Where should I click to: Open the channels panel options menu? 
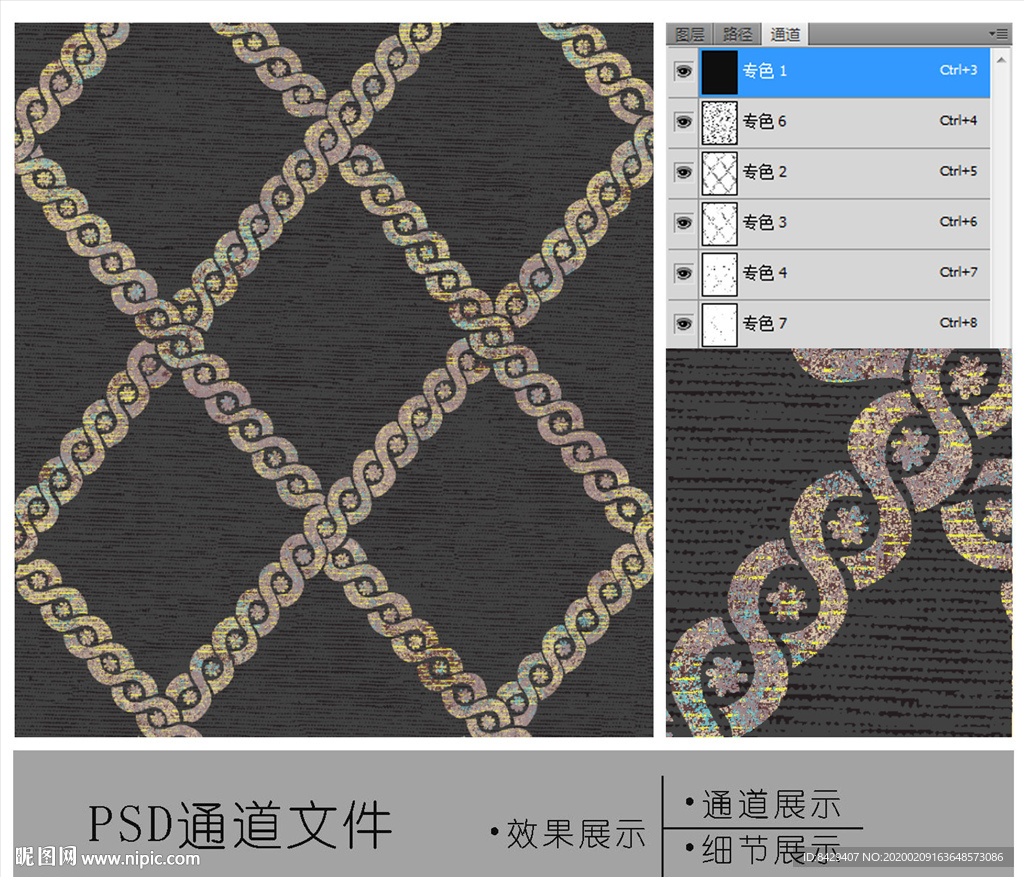[998, 33]
